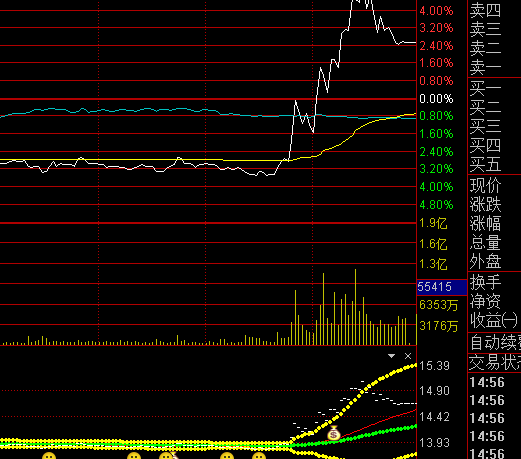Click the 涨幅 percentage change label
Image resolution: width=521 pixels, height=459 pixels.
click(x=485, y=223)
